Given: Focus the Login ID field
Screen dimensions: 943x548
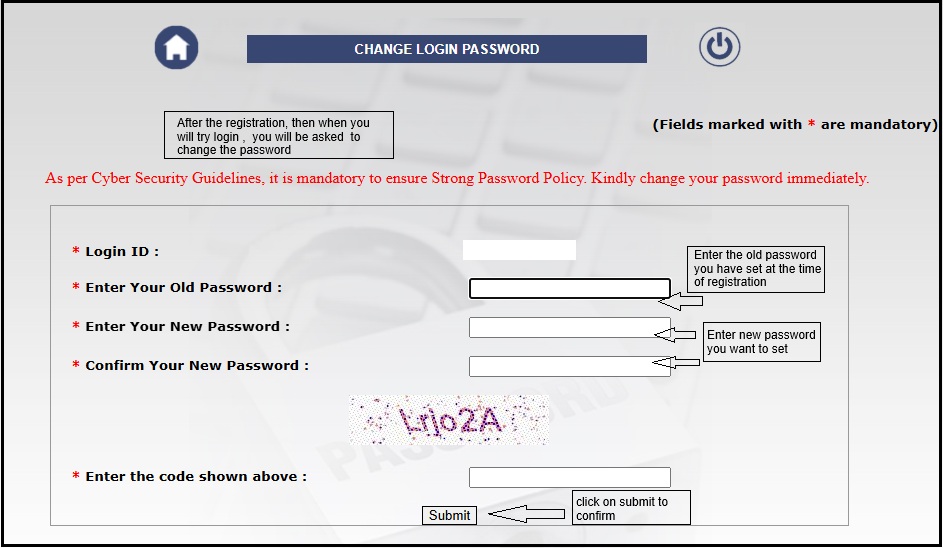Looking at the screenshot, I should pos(519,250).
